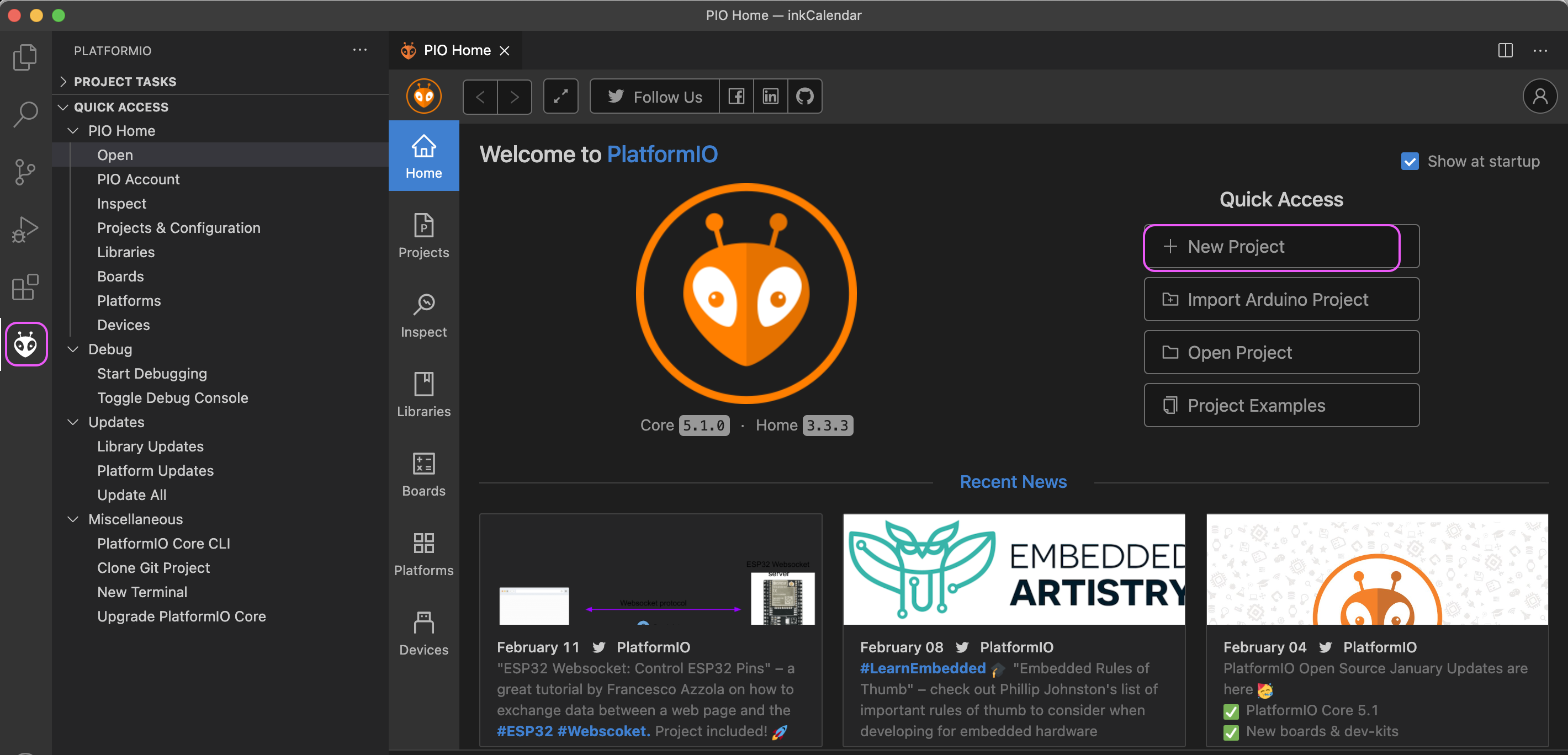Open the Extensions view icon
Image resolution: width=1568 pixels, height=755 pixels.
(25, 286)
